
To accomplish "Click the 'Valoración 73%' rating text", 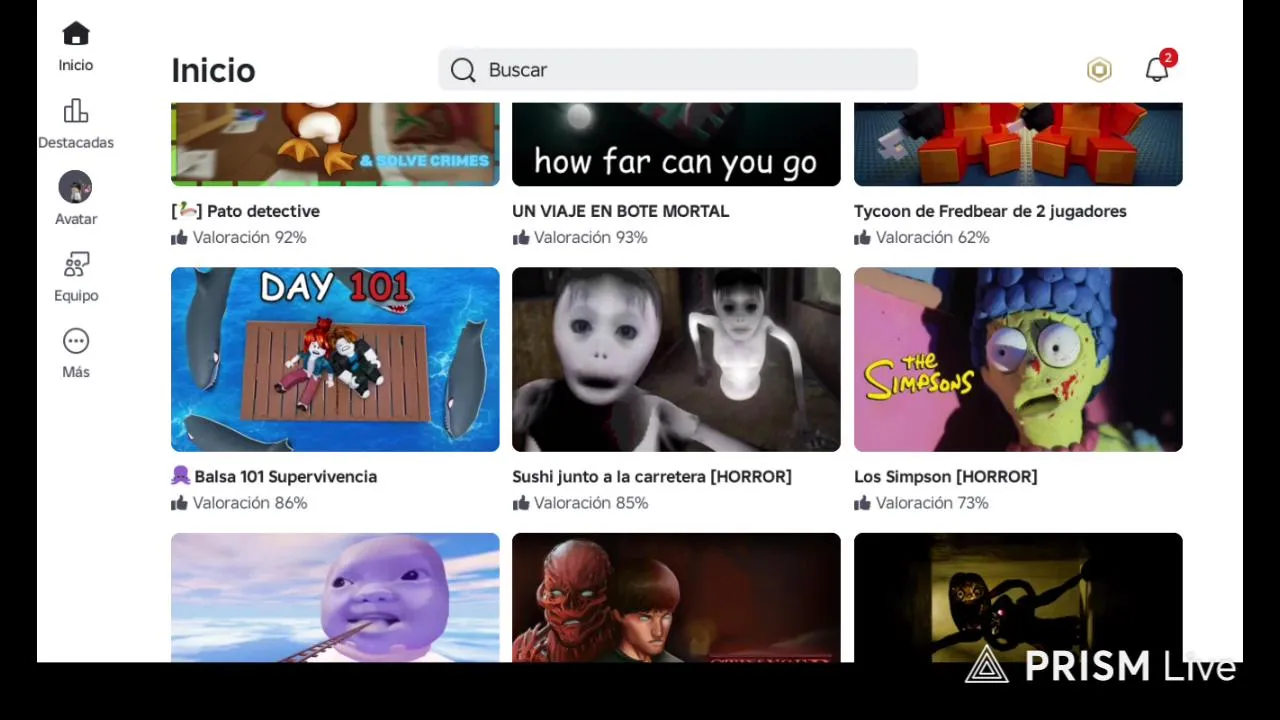I will pos(932,503).
